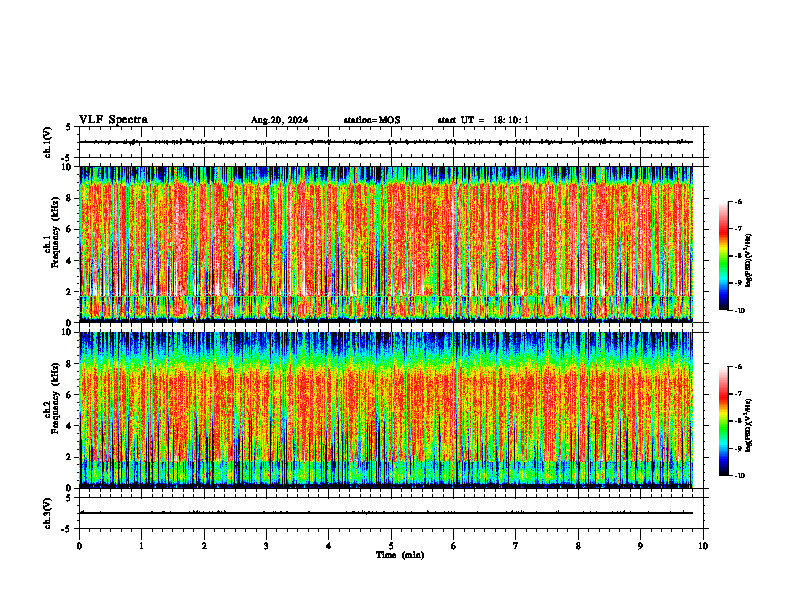Select the ch.1 colorbar log(PSD) unit label
Image resolution: width=792 pixels, height=612 pixels.
[x=749, y=261]
